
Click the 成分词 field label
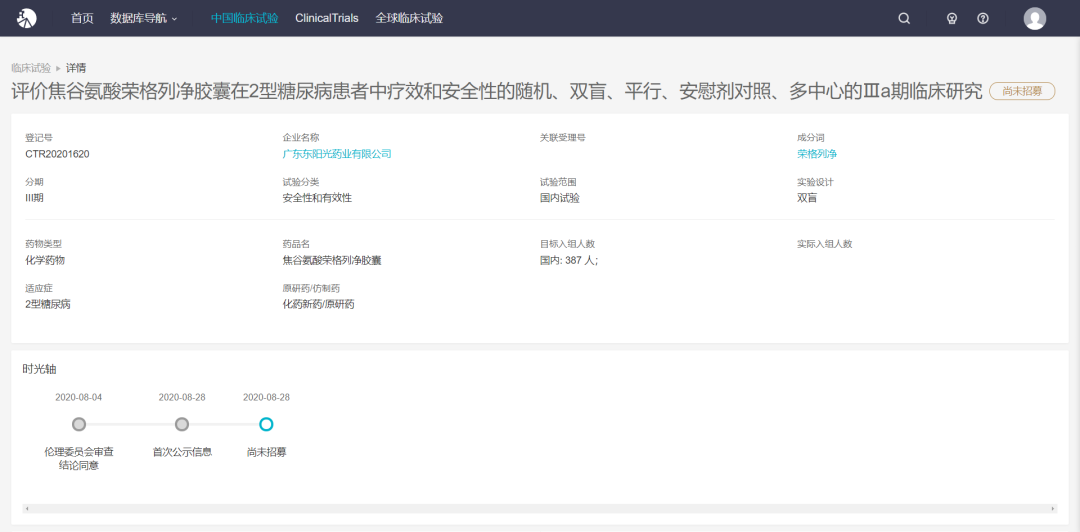[811, 138]
